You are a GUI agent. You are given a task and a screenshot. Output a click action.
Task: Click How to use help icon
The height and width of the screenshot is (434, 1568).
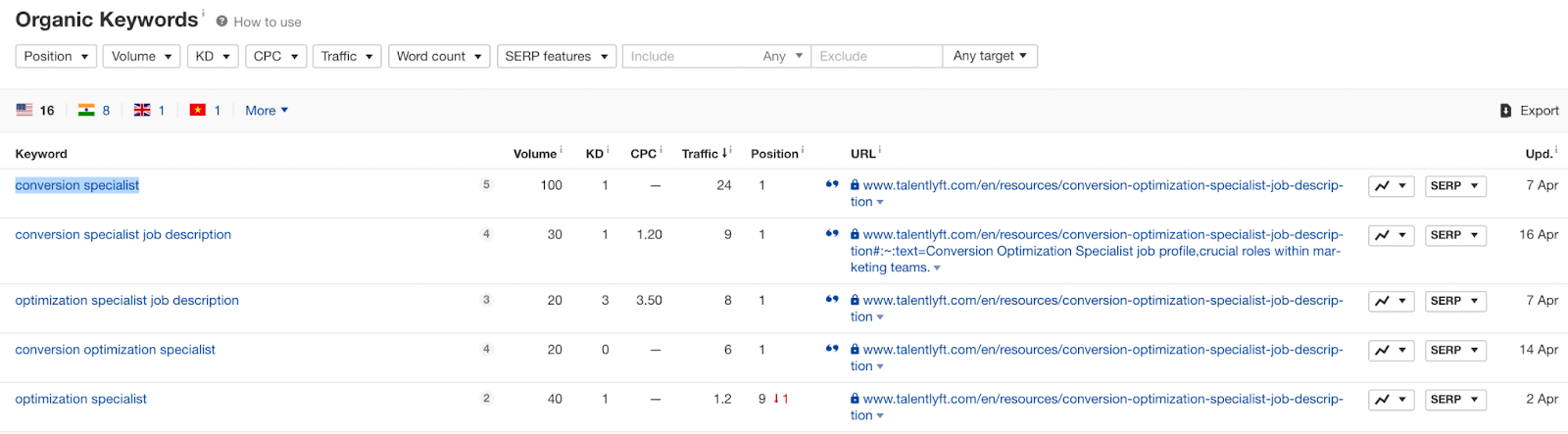point(222,22)
